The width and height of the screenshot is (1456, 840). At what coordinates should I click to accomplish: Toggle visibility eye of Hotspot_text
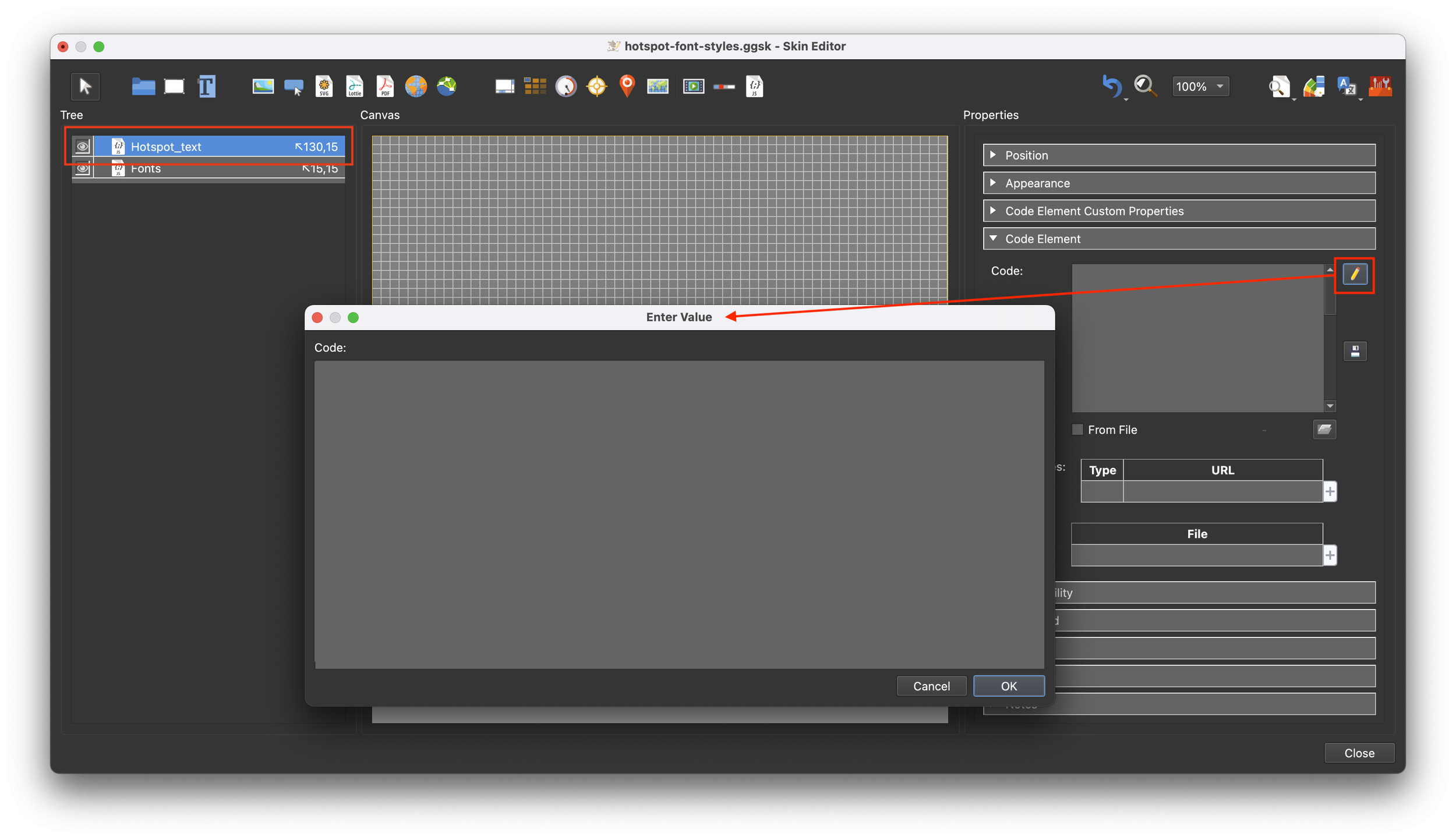pyautogui.click(x=83, y=147)
